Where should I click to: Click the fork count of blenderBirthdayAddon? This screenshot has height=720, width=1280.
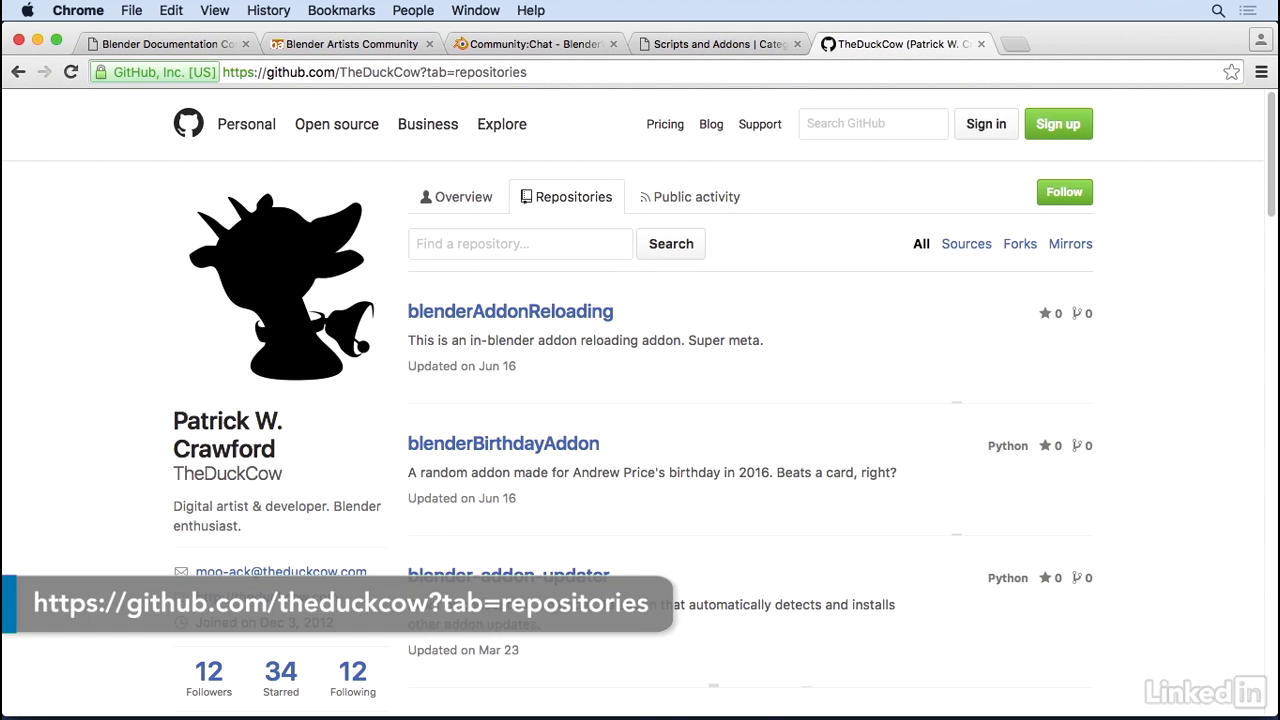click(1082, 445)
